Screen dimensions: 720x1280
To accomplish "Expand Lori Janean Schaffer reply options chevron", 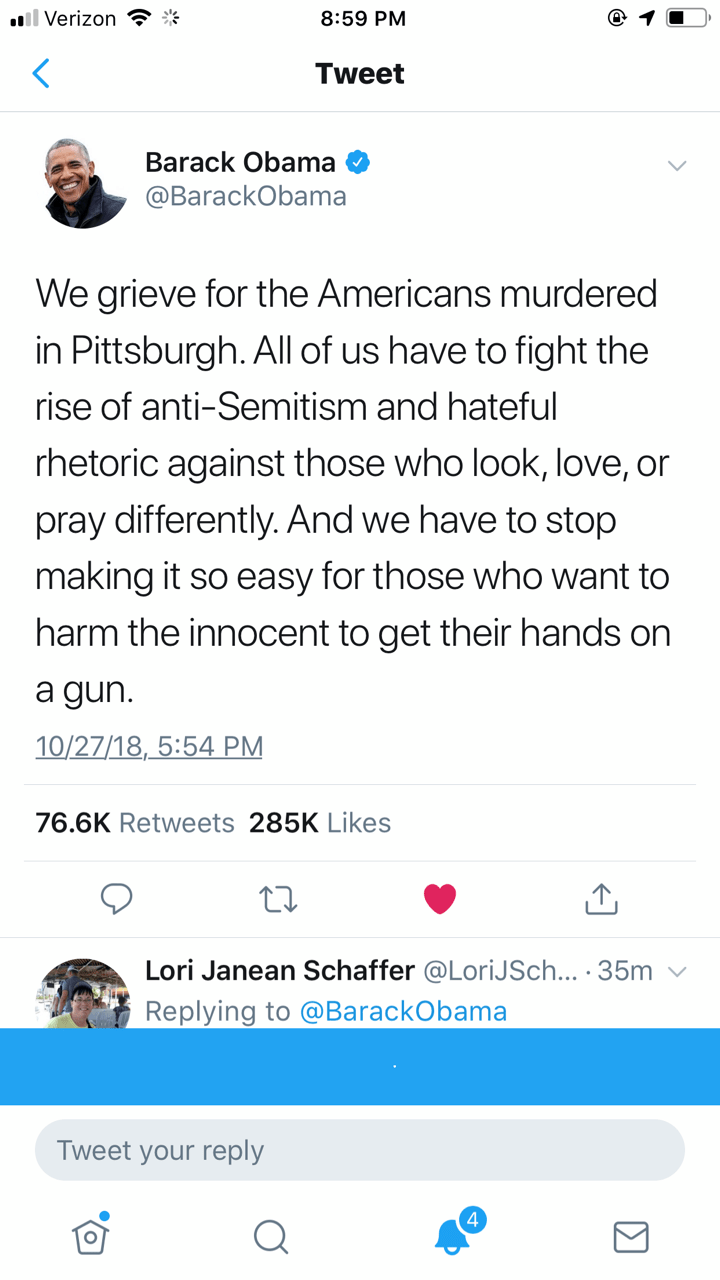I will pyautogui.click(x=677, y=971).
